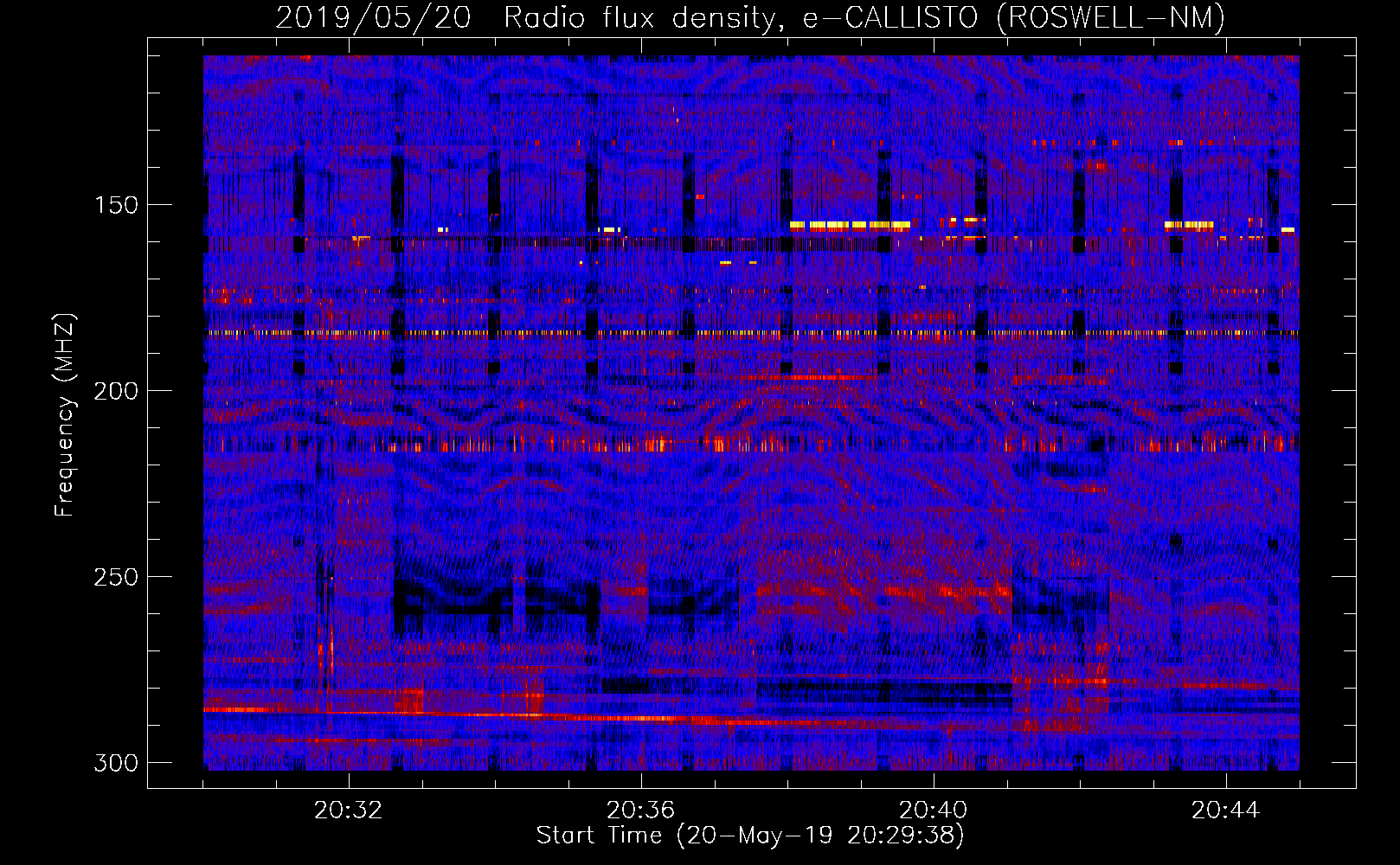Select the 'Frequency (MHZ)' y-axis label
This screenshot has height=865, width=1400.
click(x=64, y=415)
